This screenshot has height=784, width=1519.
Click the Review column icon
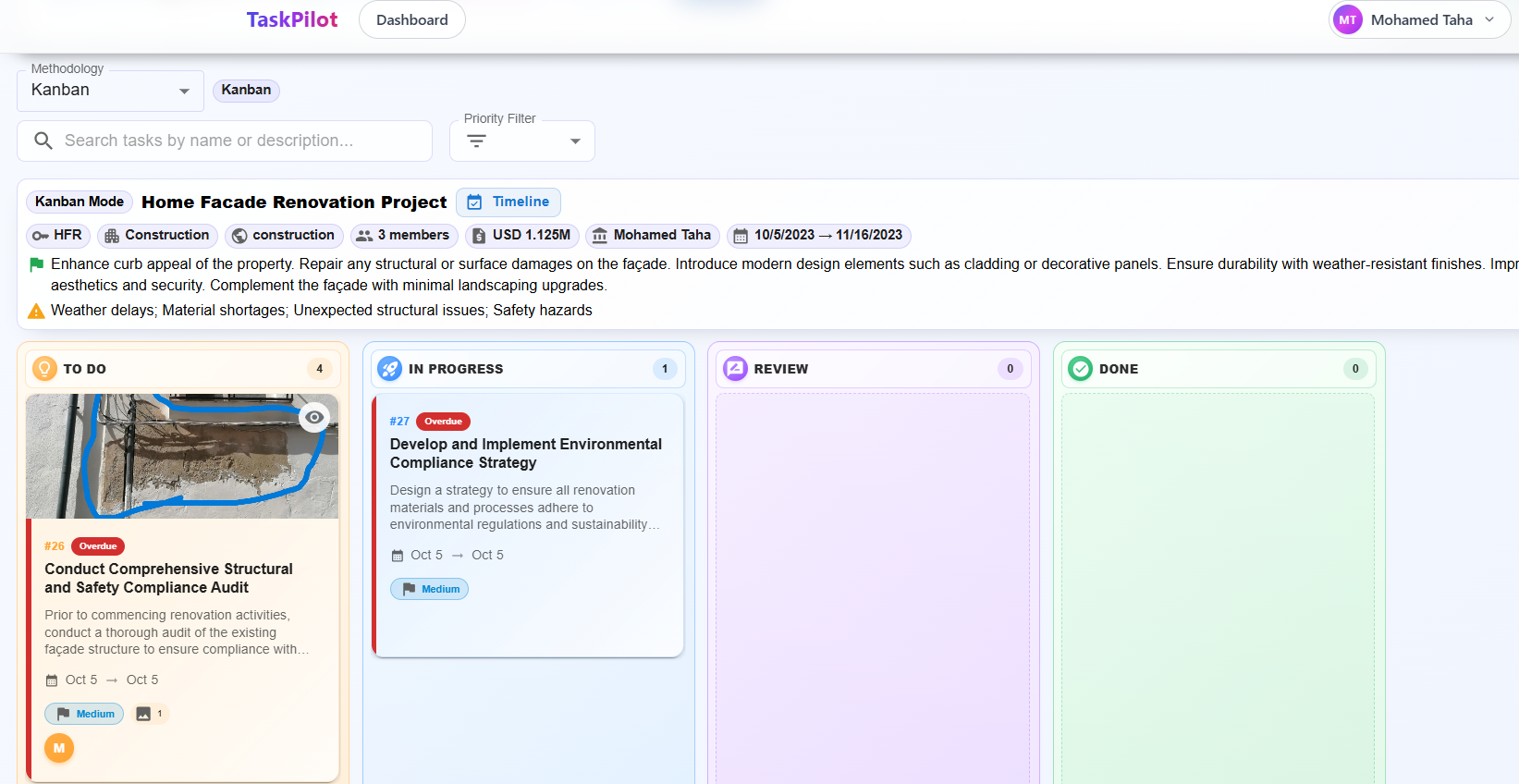[735, 369]
